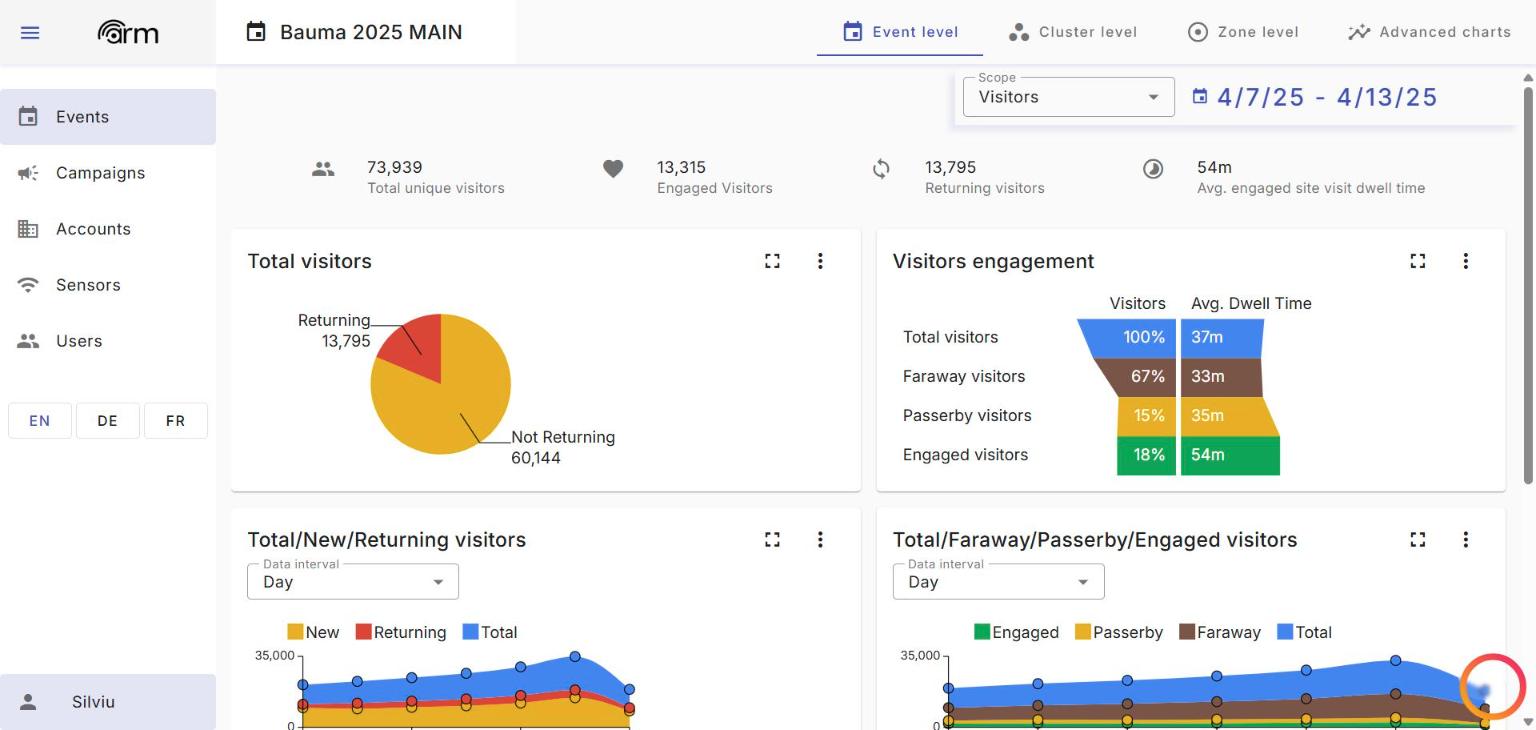
Task: Open Total visitors chart options menu
Action: [x=820, y=261]
